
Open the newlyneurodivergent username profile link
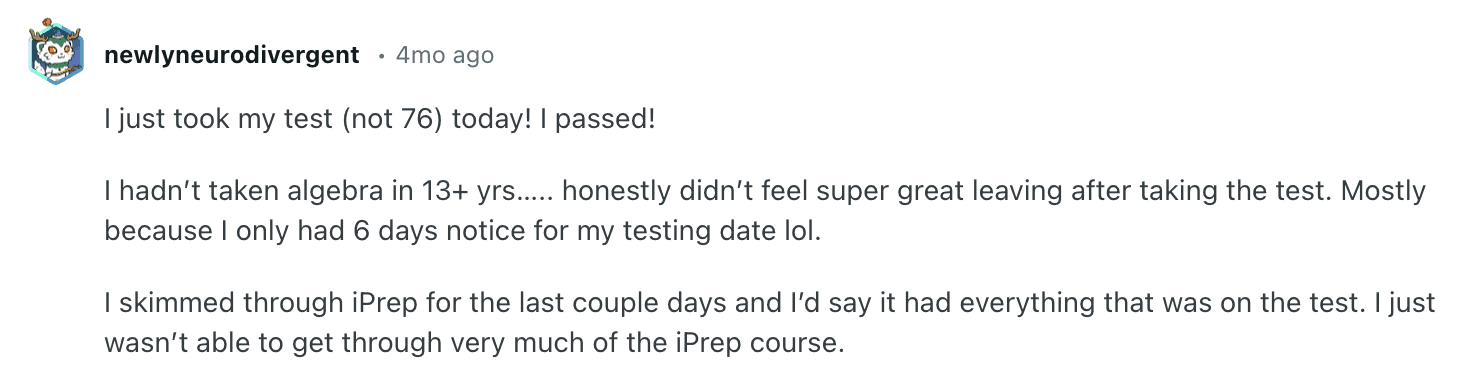pyautogui.click(x=232, y=55)
